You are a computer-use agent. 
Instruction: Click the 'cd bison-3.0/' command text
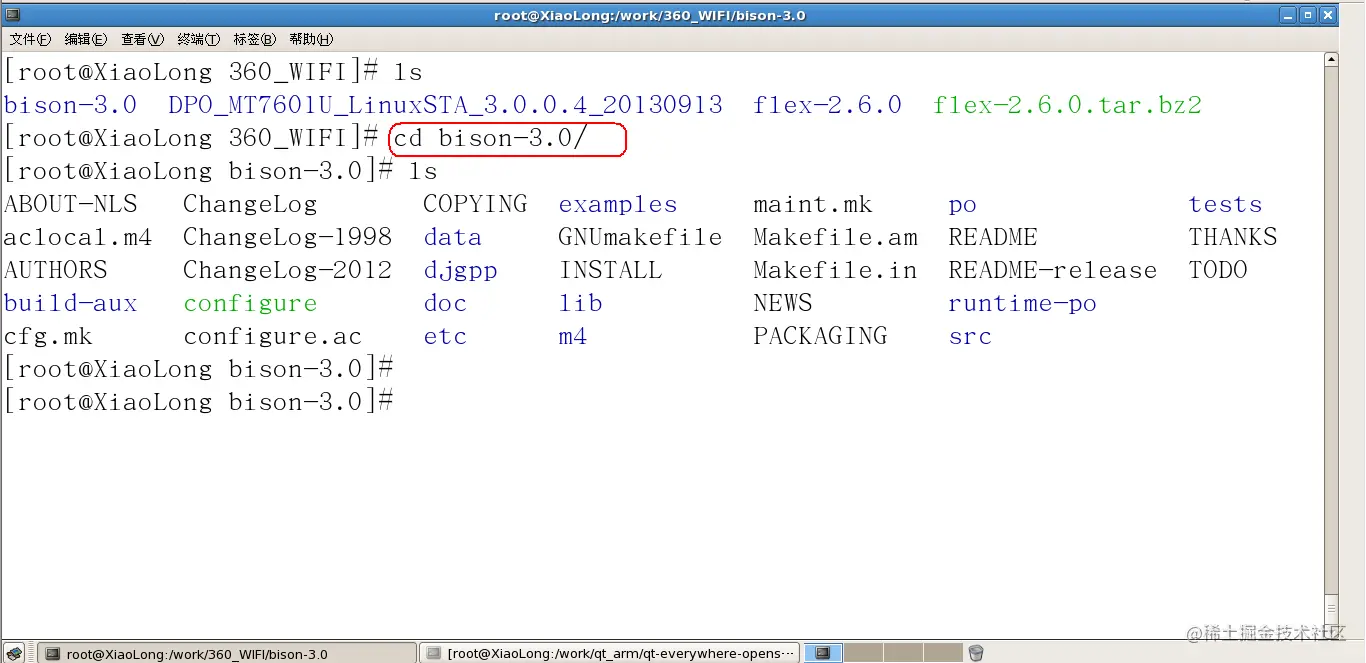[x=490, y=138]
